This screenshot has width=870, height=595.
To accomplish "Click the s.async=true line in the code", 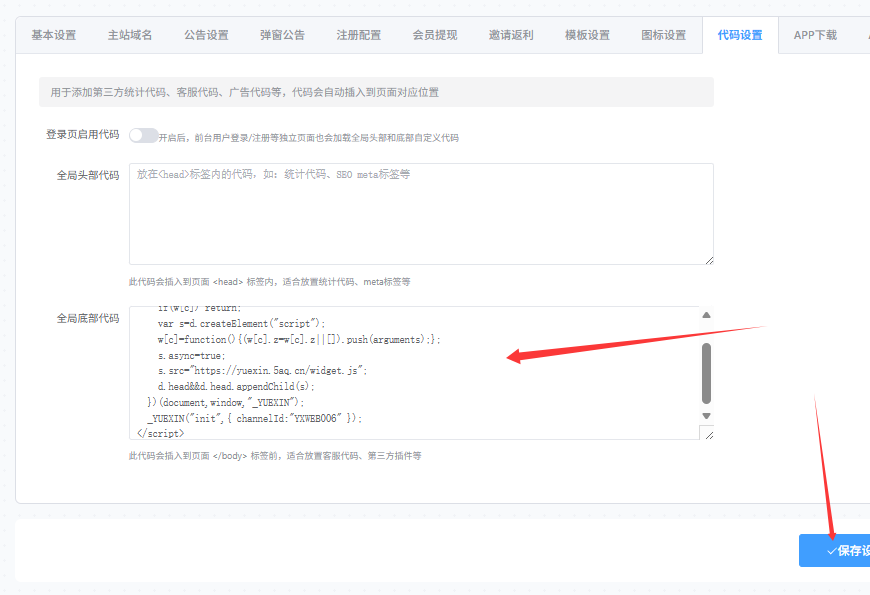I will 191,355.
